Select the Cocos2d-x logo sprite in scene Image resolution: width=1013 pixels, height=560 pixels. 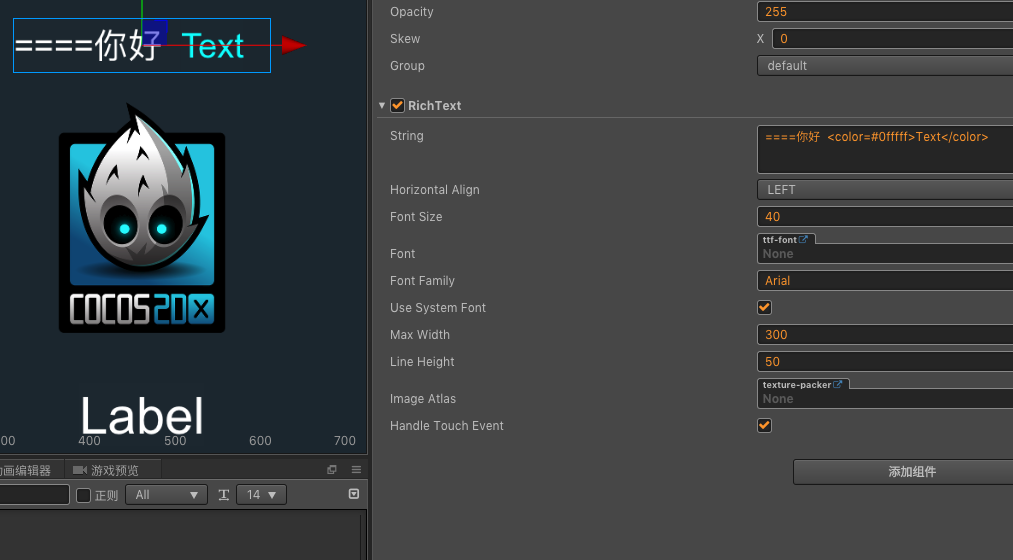pos(142,218)
